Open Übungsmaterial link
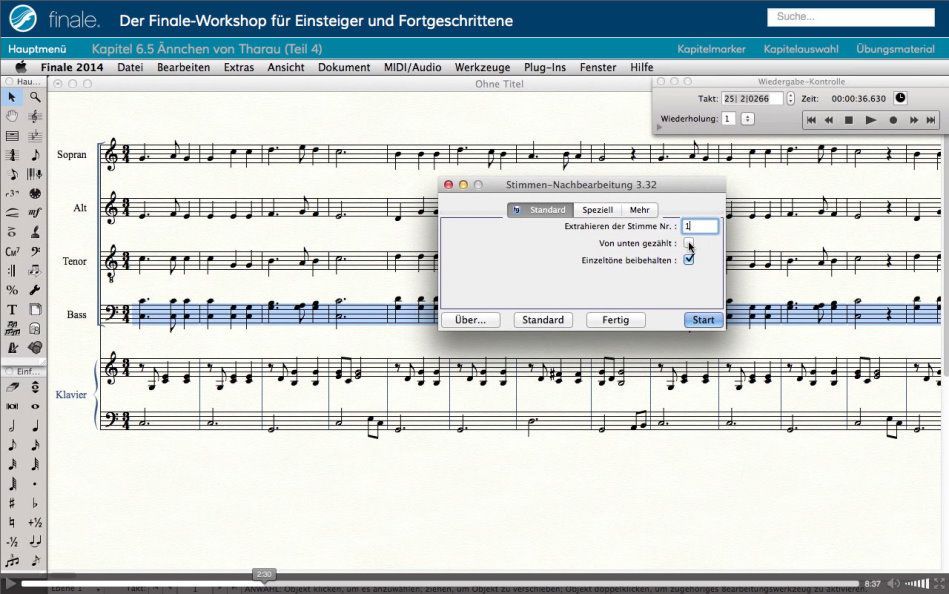949x594 pixels. pyautogui.click(x=895, y=49)
